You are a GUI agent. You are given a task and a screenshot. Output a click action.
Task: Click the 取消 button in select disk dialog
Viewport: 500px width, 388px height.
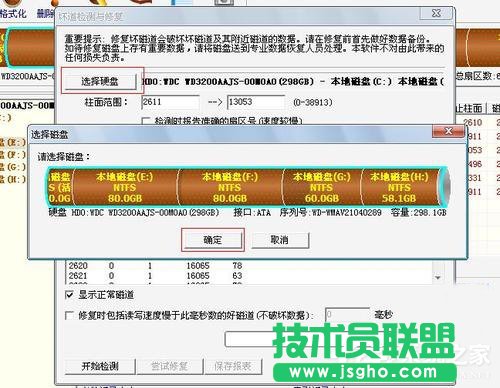click(280, 240)
